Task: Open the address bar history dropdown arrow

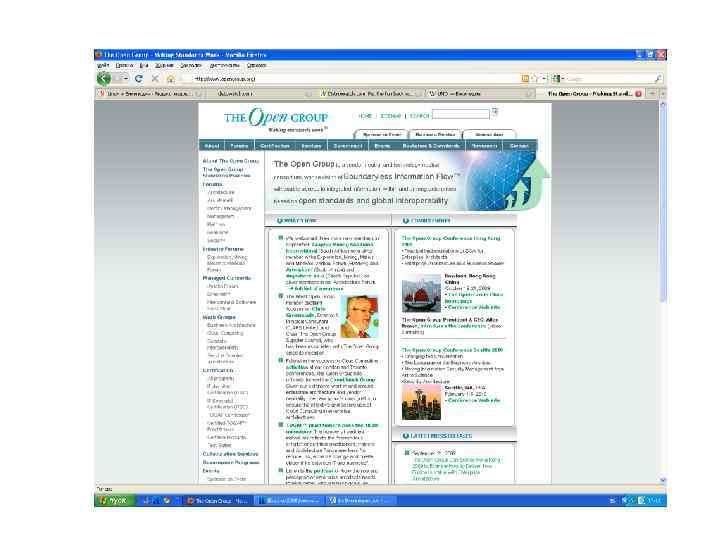Action: (x=545, y=79)
